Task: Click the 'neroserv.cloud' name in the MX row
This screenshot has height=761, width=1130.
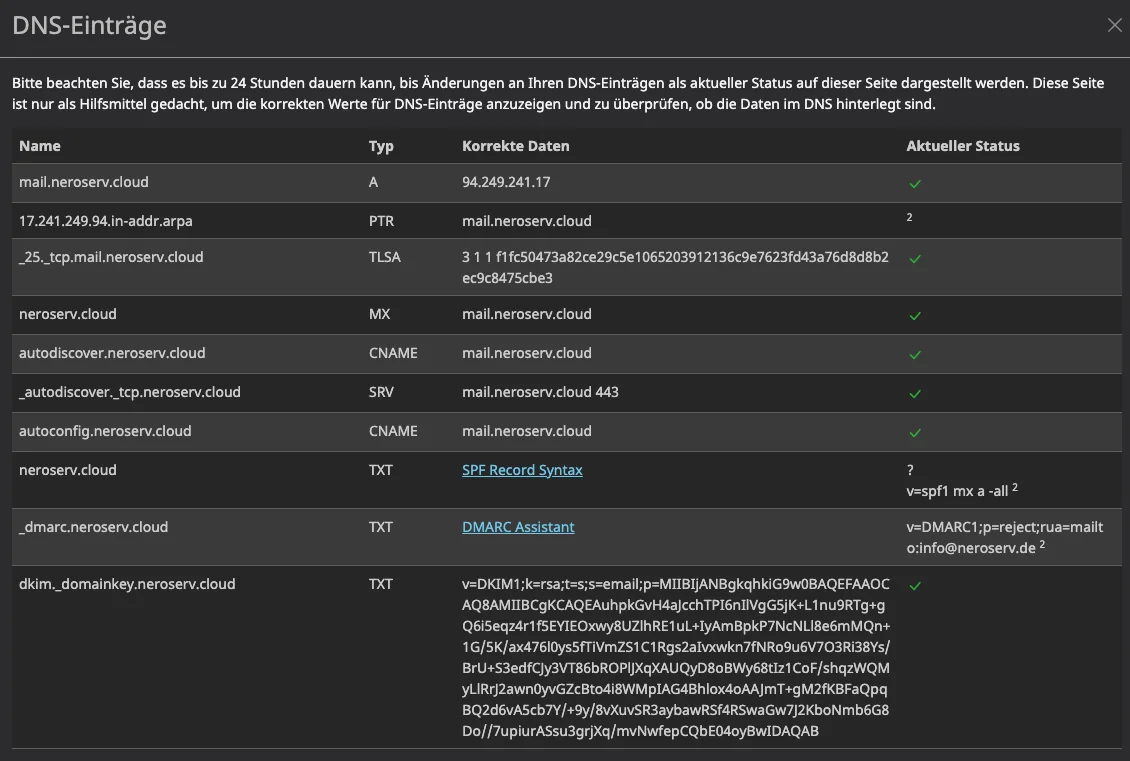Action: click(68, 313)
